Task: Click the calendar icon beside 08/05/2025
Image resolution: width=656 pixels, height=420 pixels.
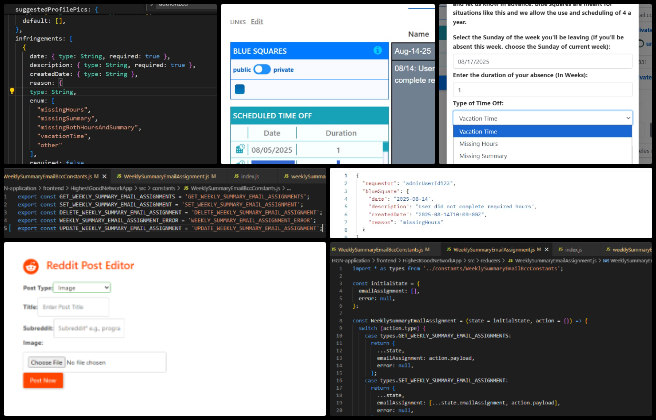Action: pyautogui.click(x=240, y=149)
